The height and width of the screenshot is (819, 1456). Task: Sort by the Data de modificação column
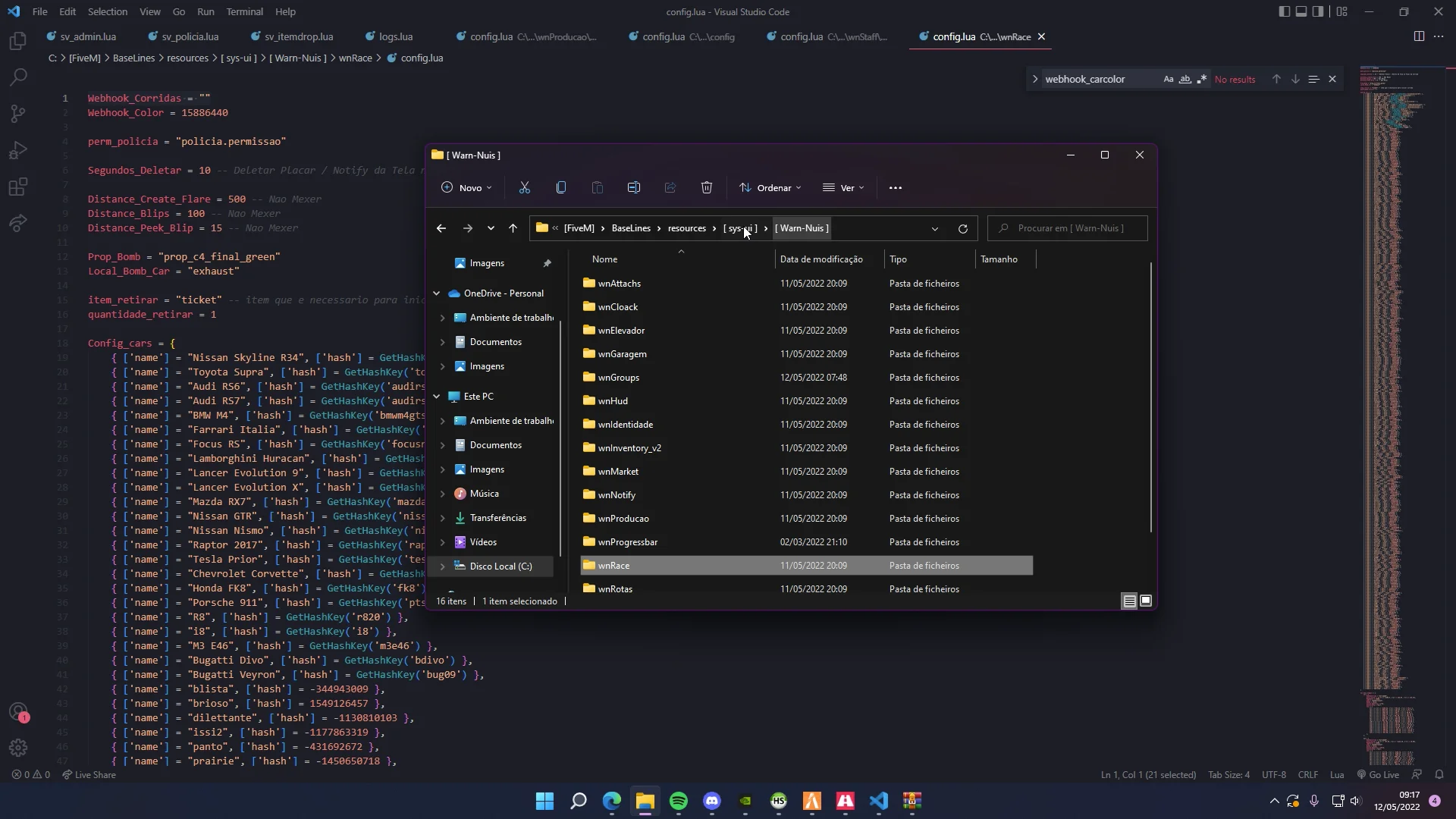tap(821, 259)
